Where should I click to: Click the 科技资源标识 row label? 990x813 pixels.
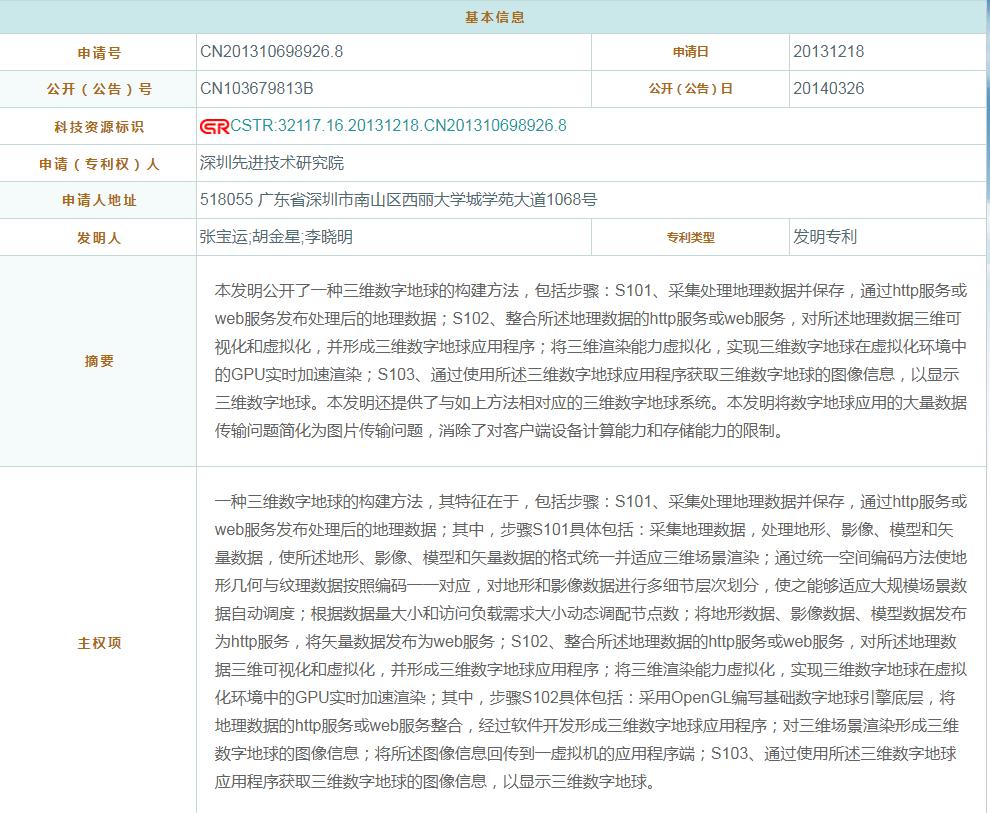(x=99, y=127)
